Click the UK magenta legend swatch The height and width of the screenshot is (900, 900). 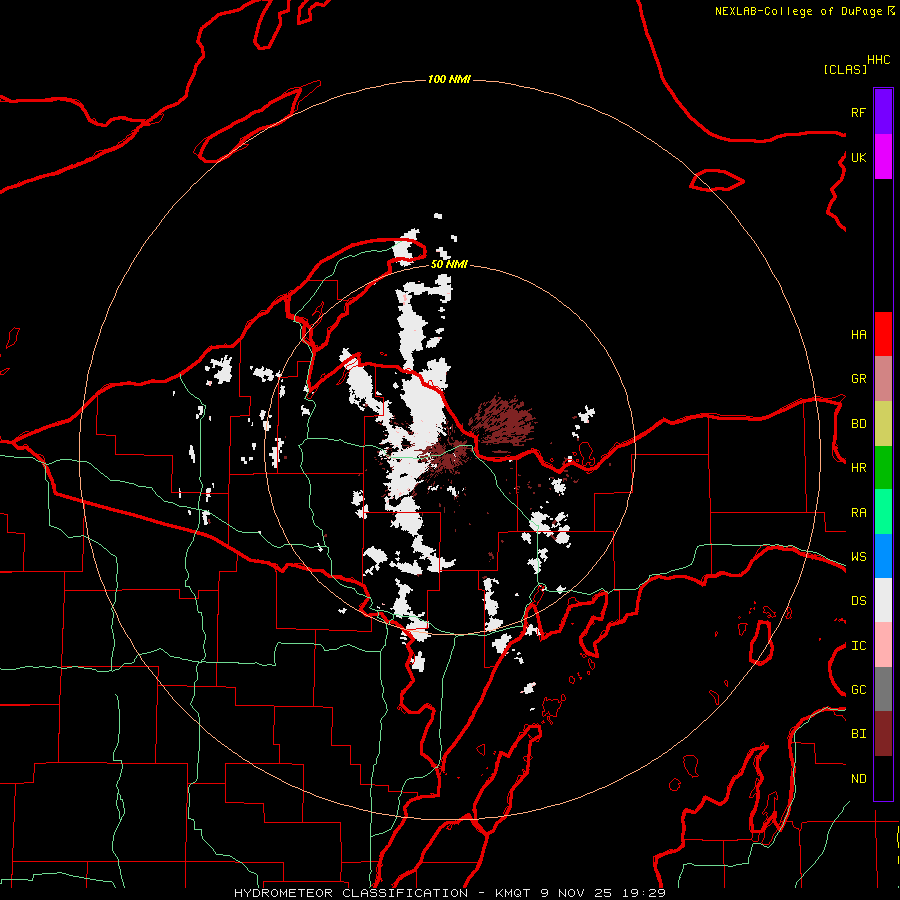(883, 157)
